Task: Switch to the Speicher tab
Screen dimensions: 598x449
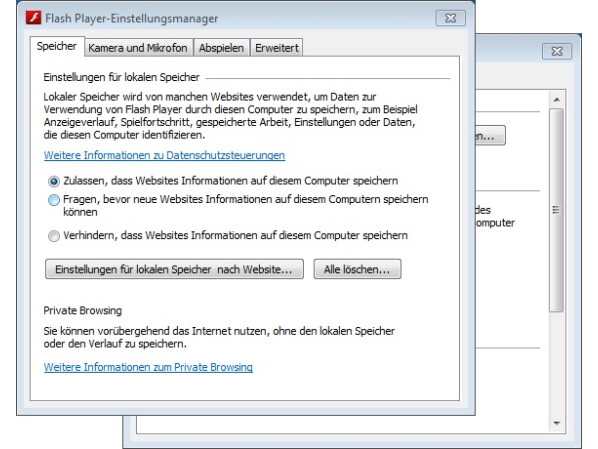Action: coord(57,47)
